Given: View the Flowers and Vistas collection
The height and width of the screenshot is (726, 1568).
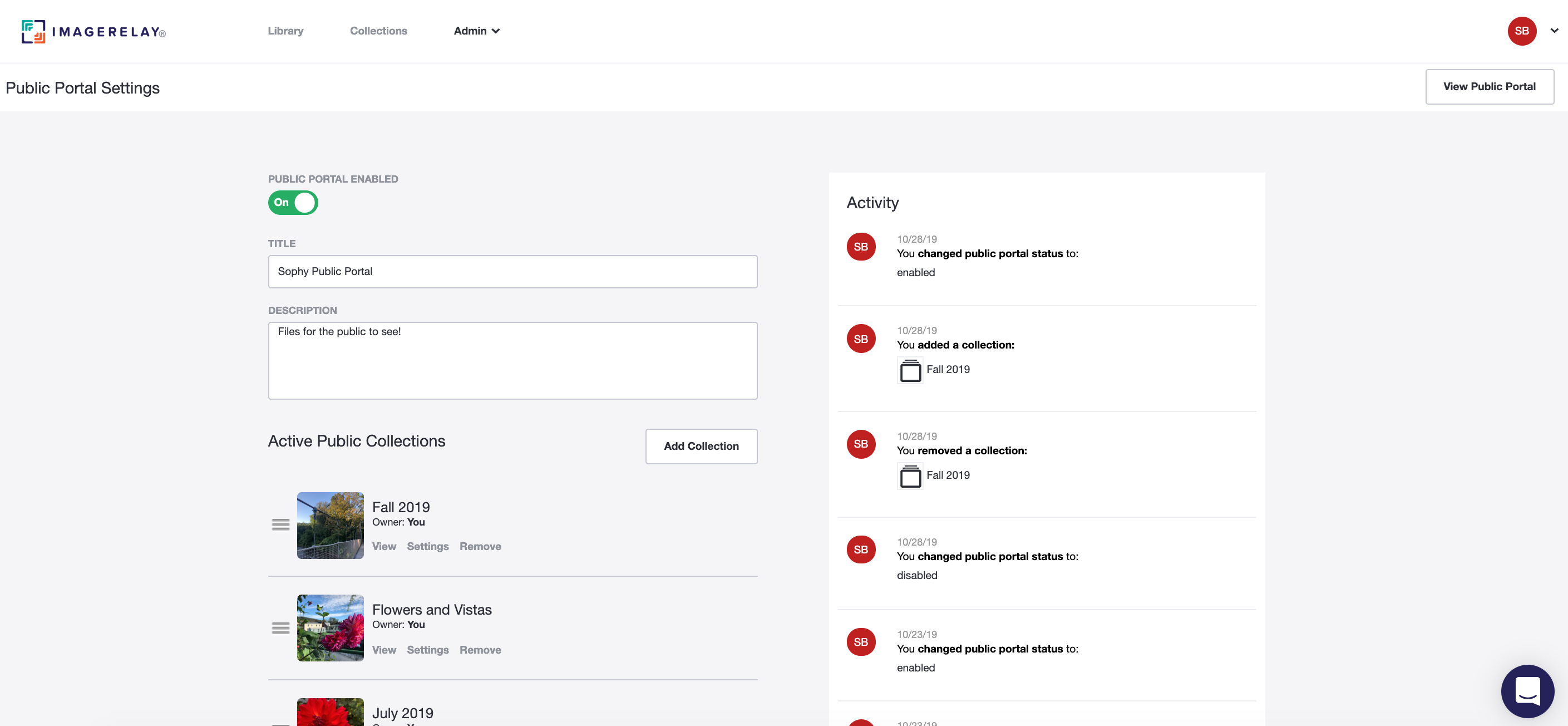Looking at the screenshot, I should (384, 650).
